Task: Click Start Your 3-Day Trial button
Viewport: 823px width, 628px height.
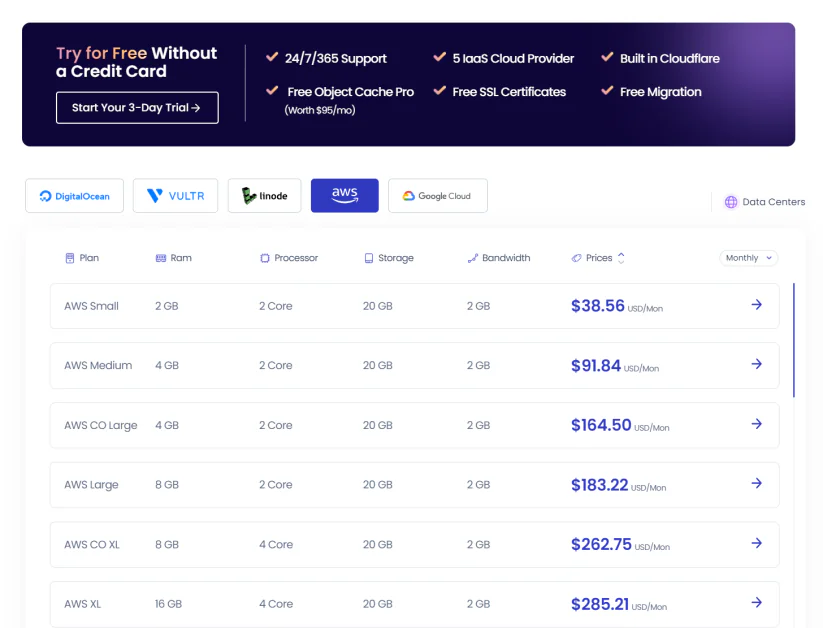Action: (137, 108)
